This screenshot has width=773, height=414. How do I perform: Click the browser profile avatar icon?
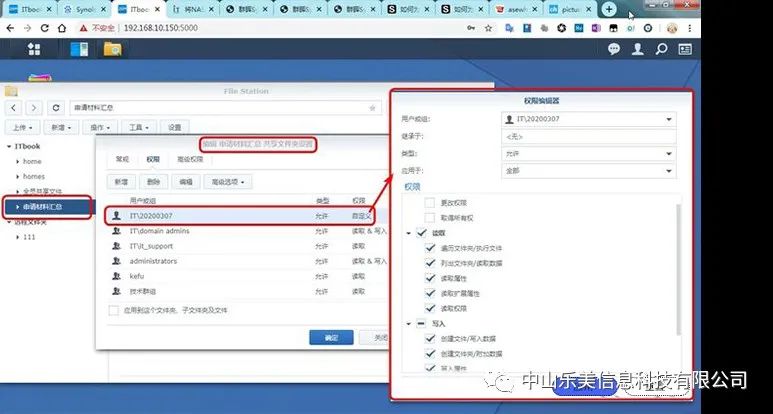(671, 28)
